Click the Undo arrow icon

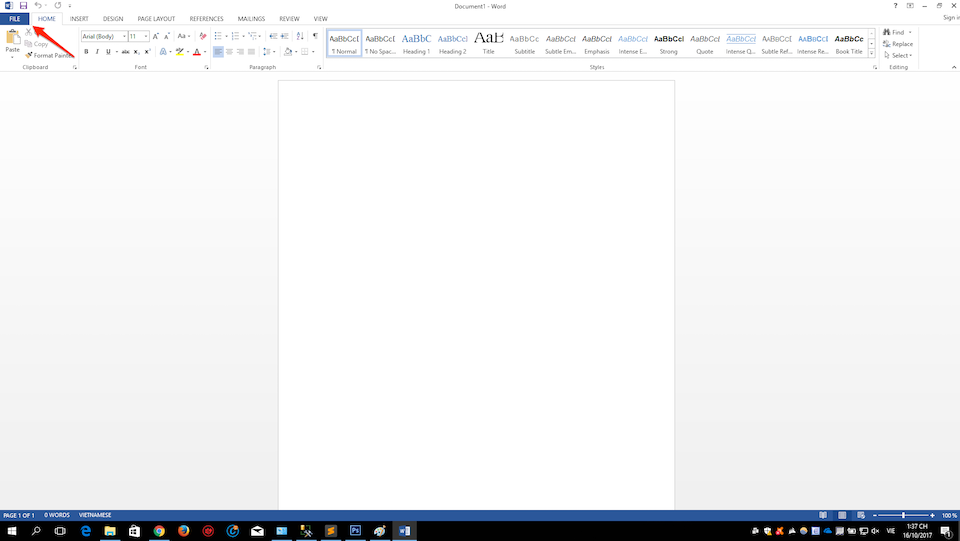click(38, 6)
